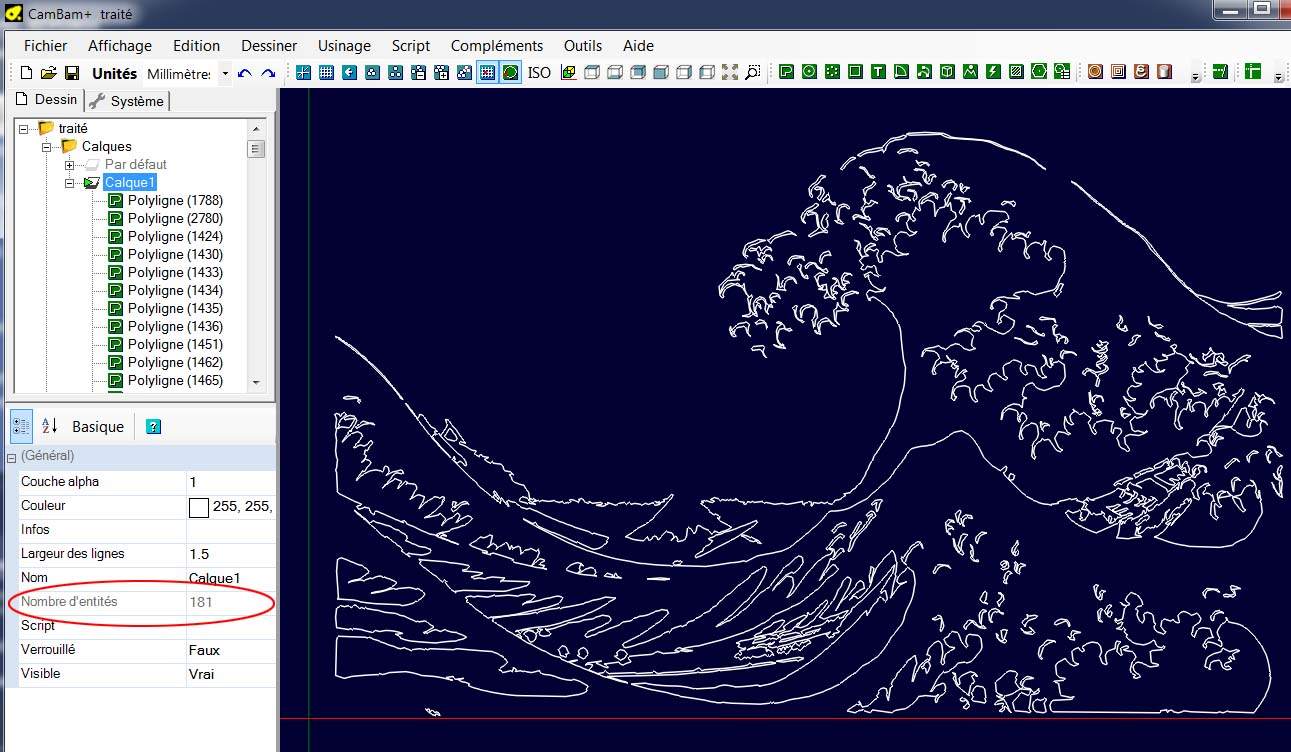Click the ISO view button
This screenshot has height=752, width=1291.
(539, 73)
